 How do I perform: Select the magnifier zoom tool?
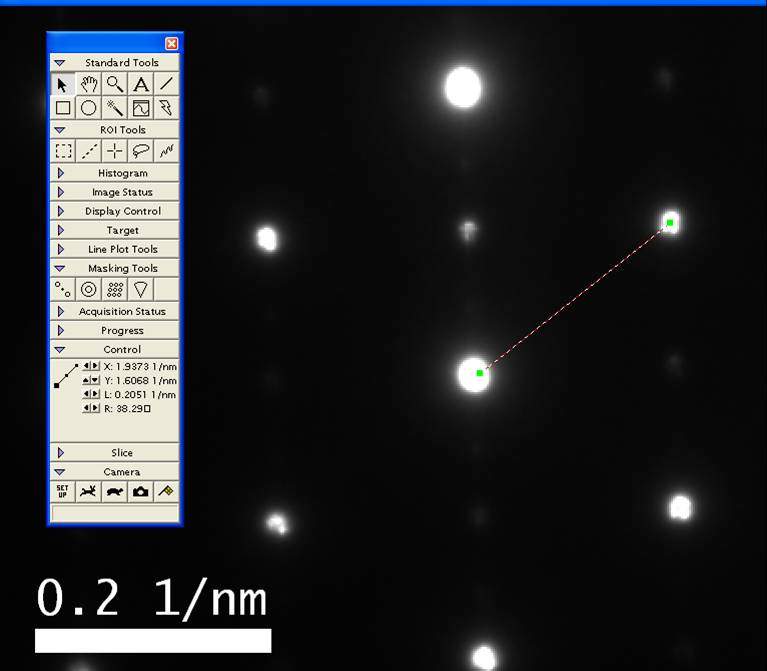(x=114, y=85)
